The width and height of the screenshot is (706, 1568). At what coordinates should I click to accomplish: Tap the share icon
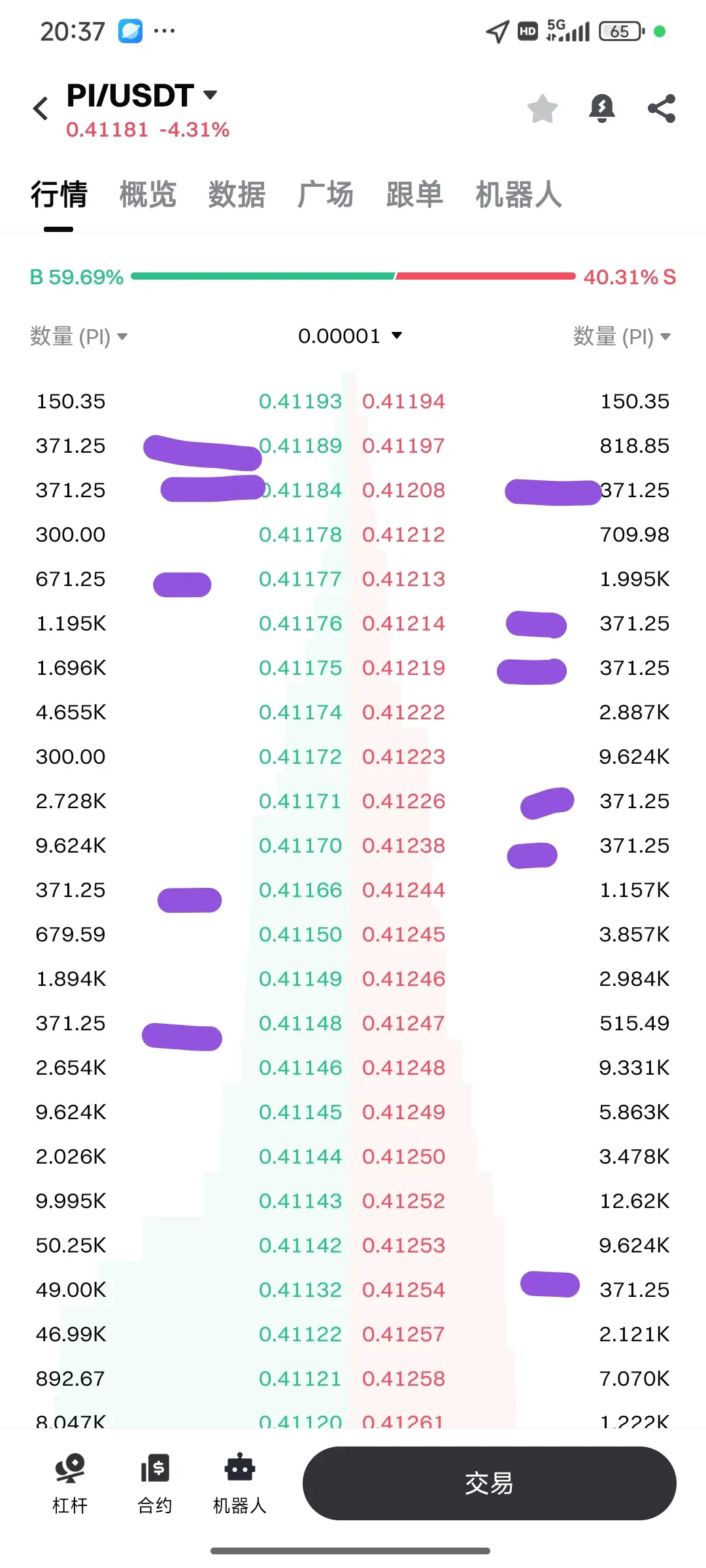click(x=662, y=108)
